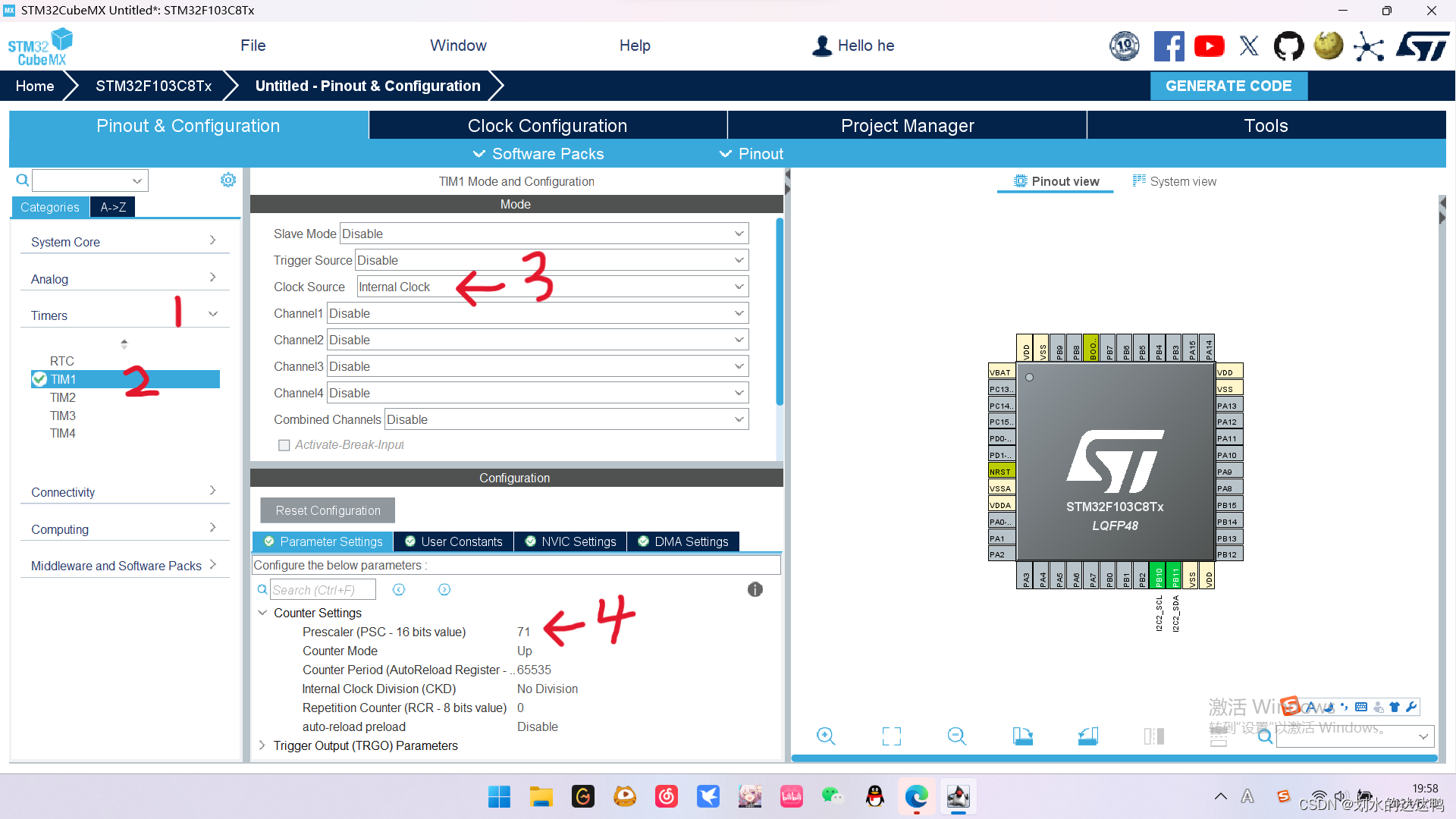Switch to Clock Configuration tab
The height and width of the screenshot is (819, 1456).
[x=548, y=126]
